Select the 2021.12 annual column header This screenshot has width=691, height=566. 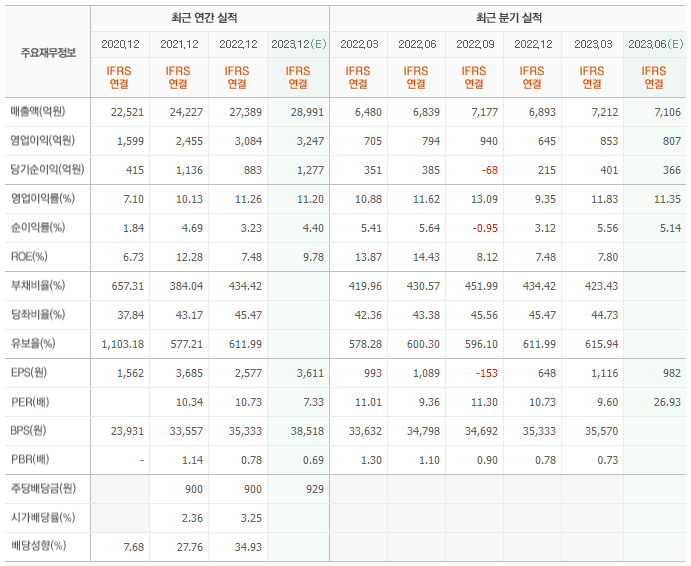(179, 44)
